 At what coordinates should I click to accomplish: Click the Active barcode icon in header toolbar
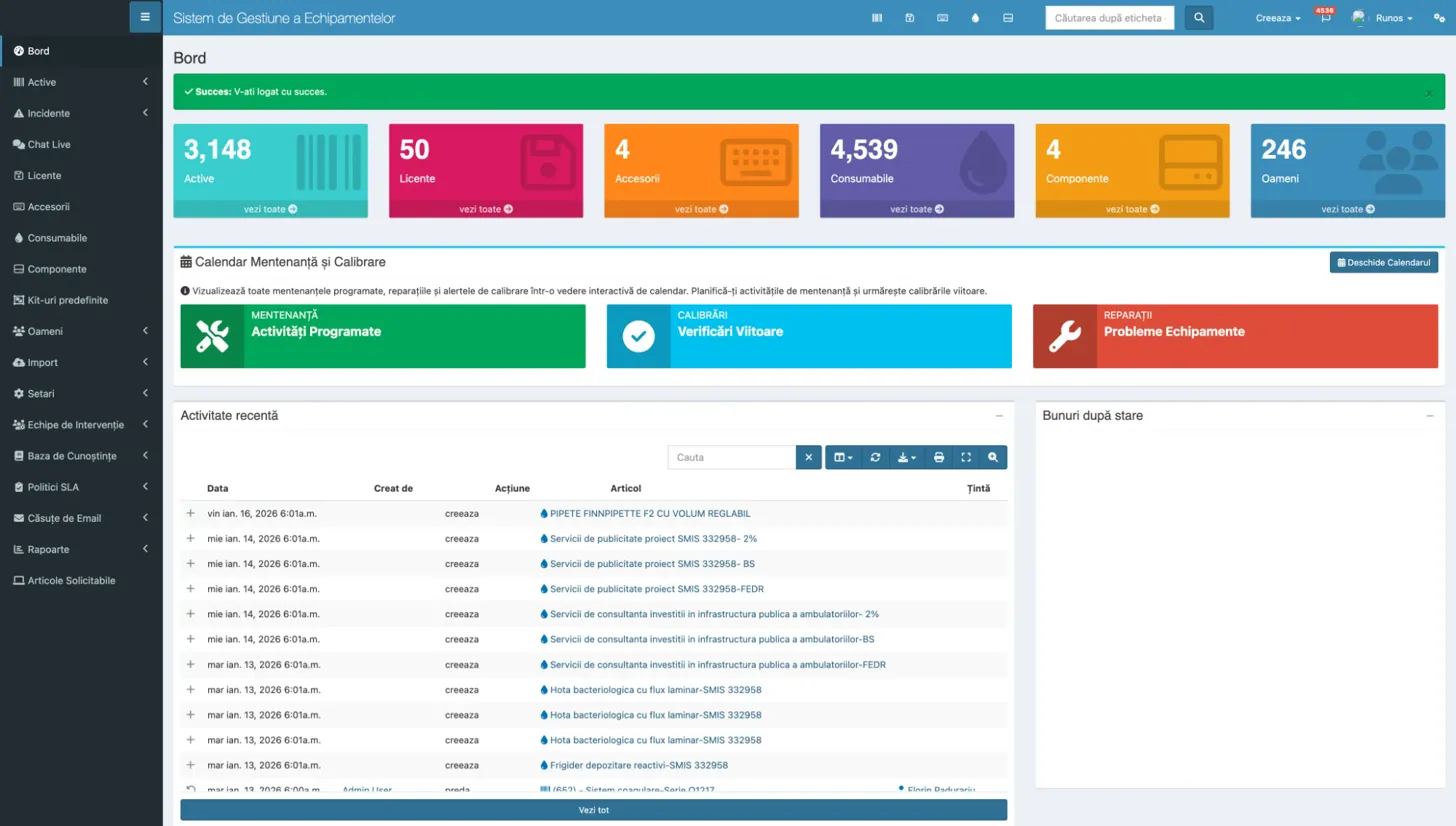[x=877, y=17]
